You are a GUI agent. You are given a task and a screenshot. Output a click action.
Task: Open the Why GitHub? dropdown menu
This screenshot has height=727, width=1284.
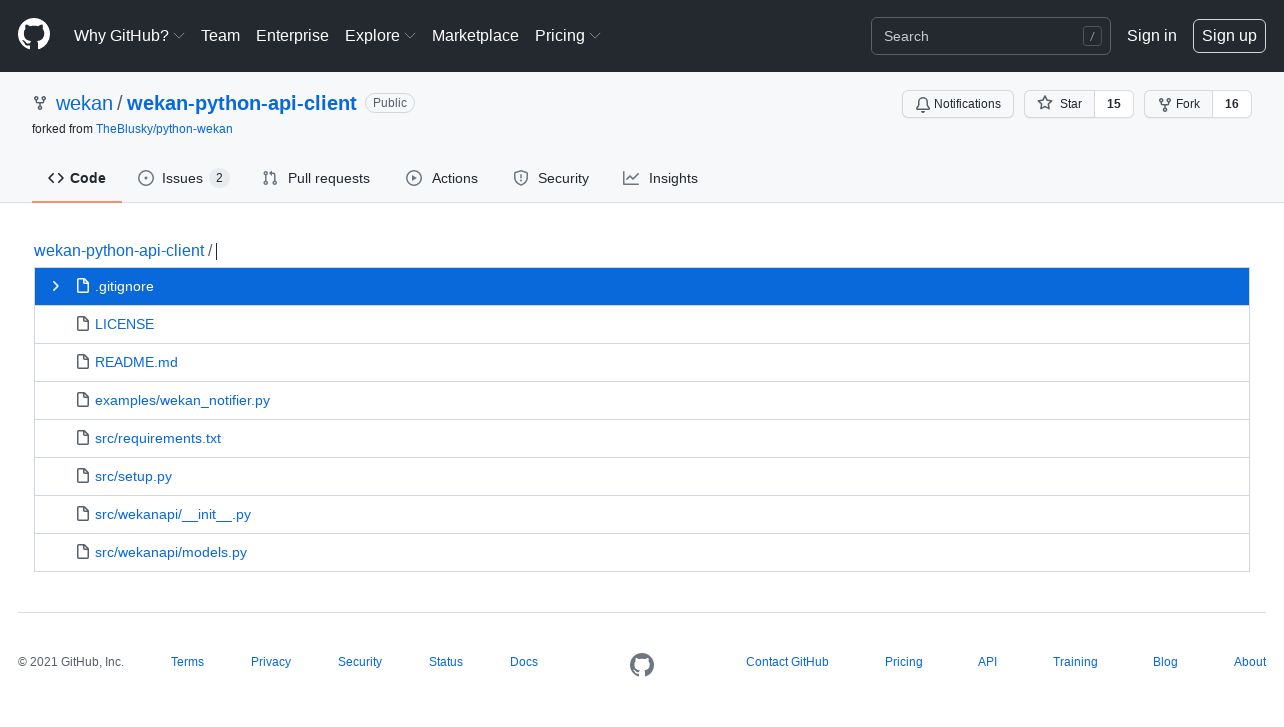[129, 36]
